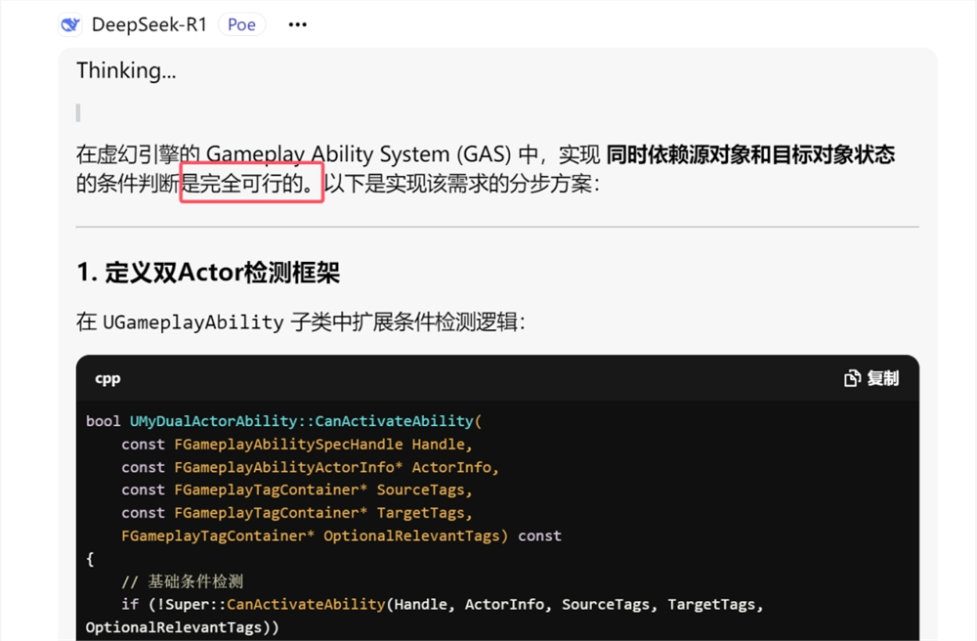Viewport: 977px width, 641px height.
Task: Click the copy icon in code block header
Action: (x=852, y=378)
